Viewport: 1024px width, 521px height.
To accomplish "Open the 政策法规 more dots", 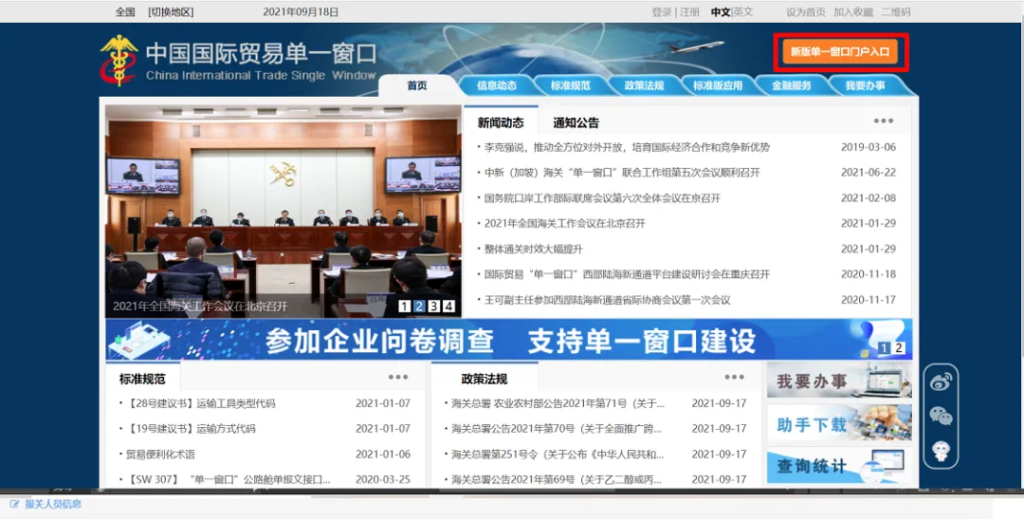I will tap(734, 377).
